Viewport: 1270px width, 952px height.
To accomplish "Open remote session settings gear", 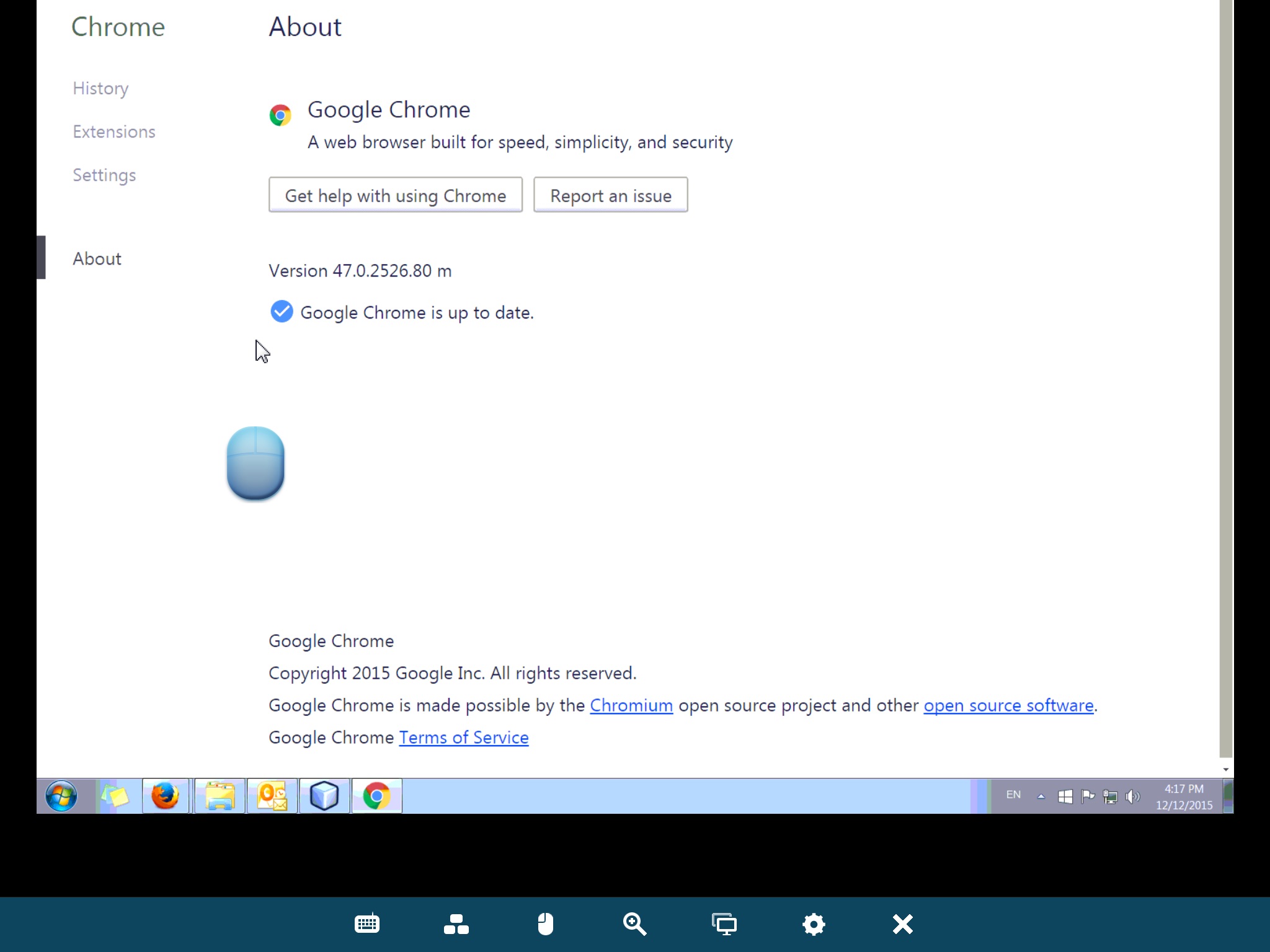I will tap(814, 923).
